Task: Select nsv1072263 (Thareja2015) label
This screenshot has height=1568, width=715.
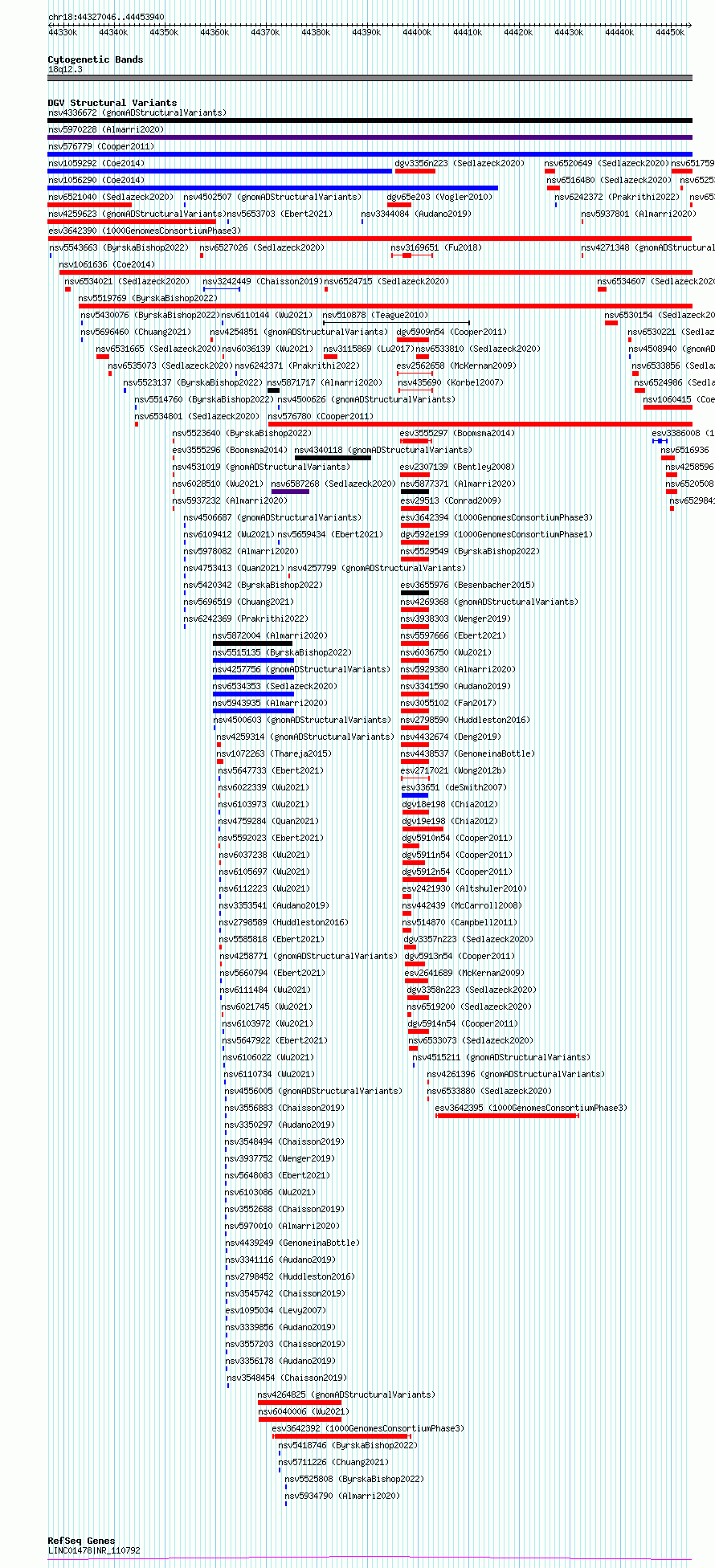Action: click(x=275, y=753)
